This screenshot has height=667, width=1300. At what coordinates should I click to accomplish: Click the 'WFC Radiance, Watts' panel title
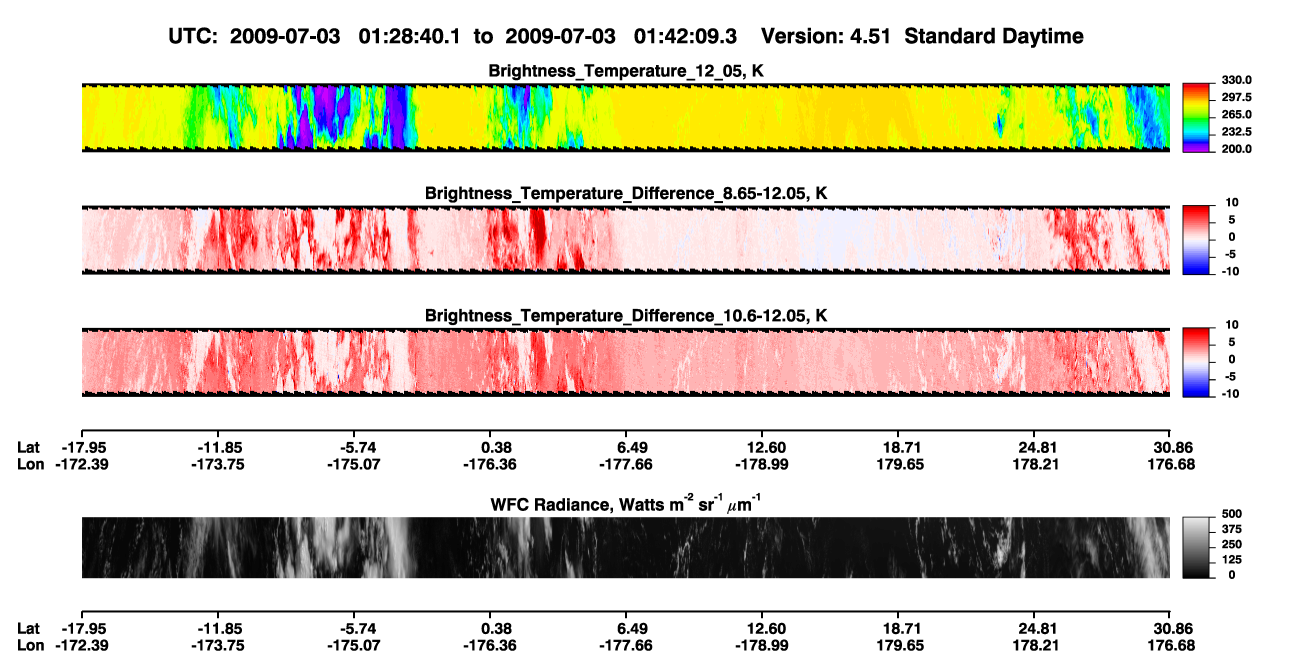(626, 503)
